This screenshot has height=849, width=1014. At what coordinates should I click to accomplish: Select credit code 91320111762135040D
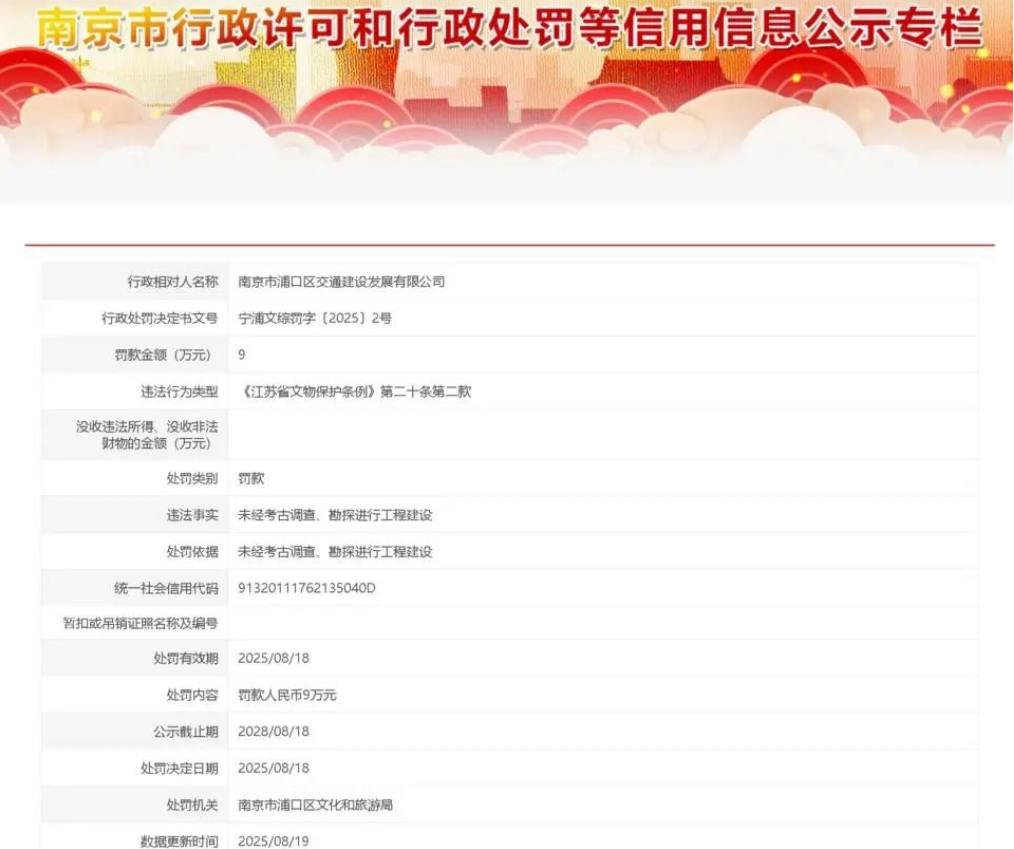307,588
